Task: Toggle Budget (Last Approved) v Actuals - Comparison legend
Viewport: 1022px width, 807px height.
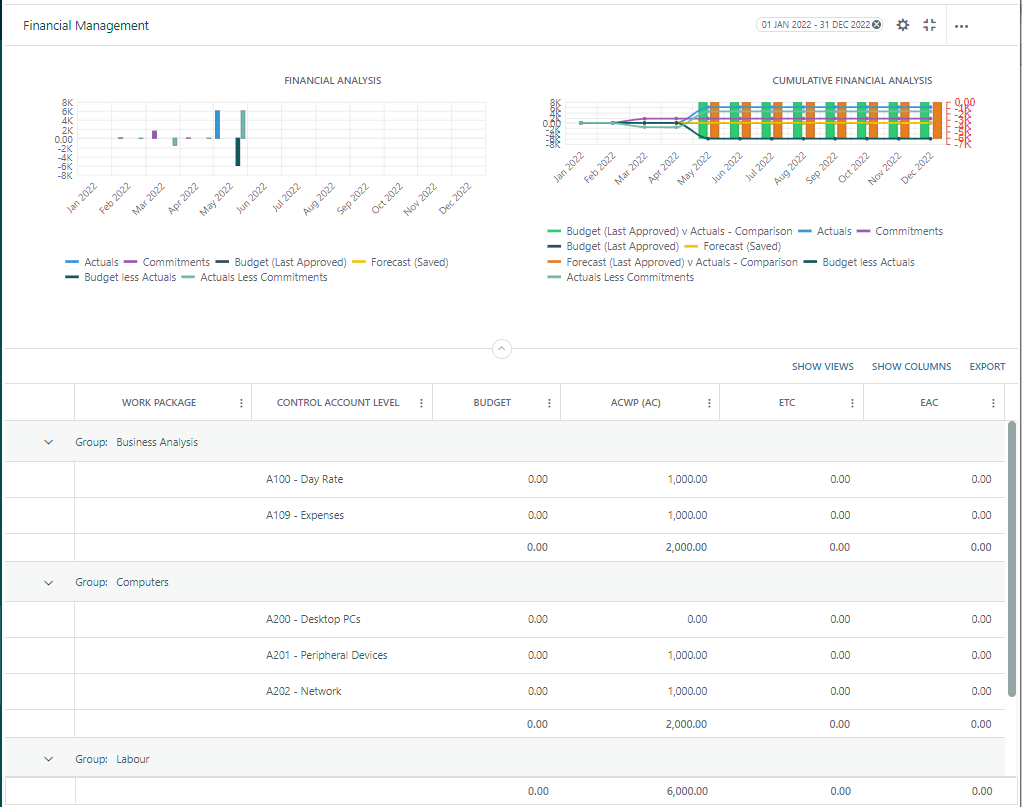Action: pyautogui.click(x=670, y=231)
